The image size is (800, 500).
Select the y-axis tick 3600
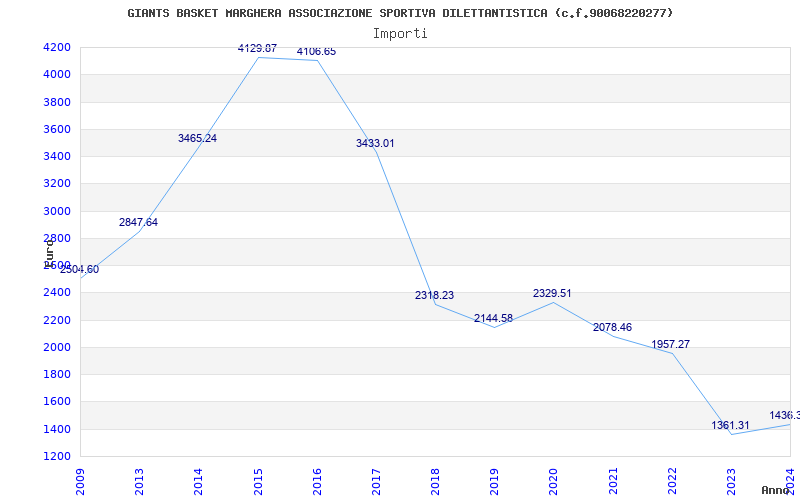click(x=56, y=129)
